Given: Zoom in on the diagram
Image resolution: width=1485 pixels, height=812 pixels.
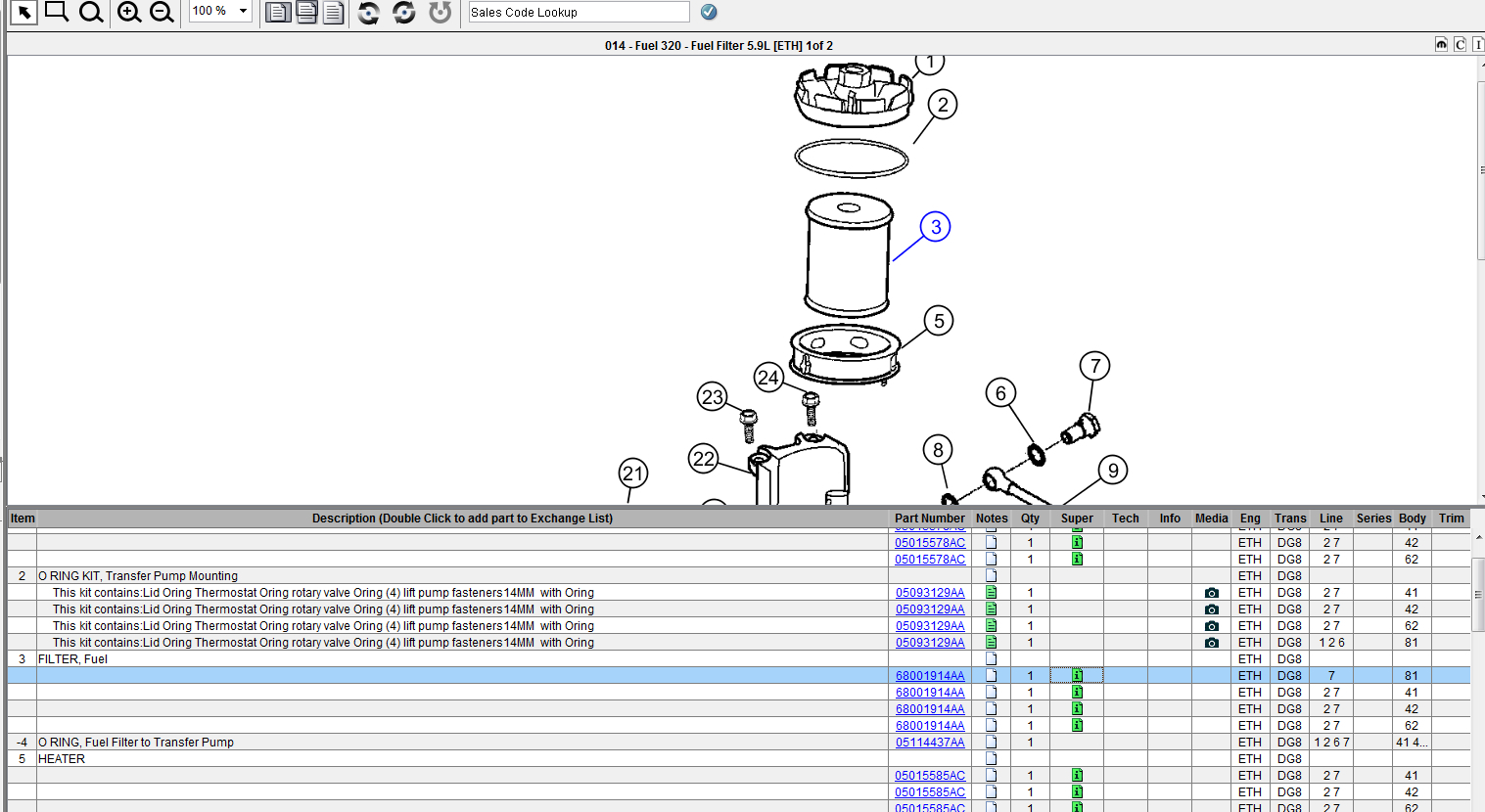Looking at the screenshot, I should (x=129, y=12).
